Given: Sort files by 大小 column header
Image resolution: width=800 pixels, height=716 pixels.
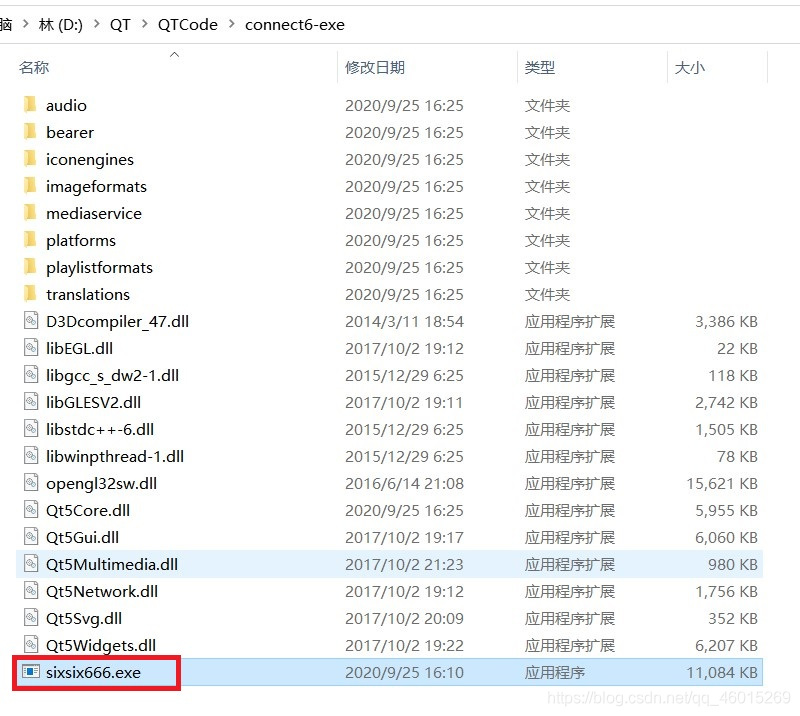Looking at the screenshot, I should 690,67.
